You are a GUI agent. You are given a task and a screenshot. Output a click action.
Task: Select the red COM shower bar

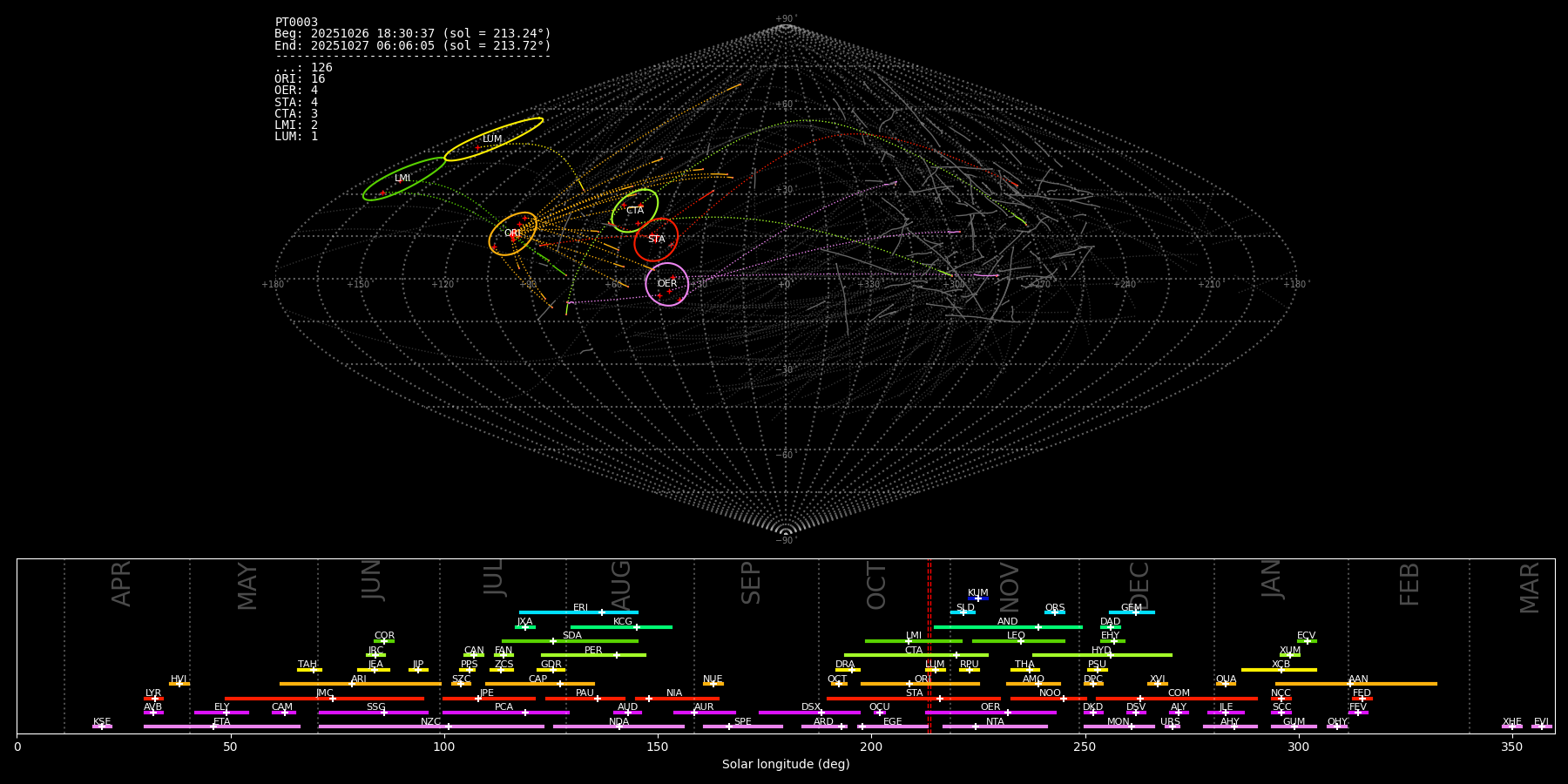[x=1176, y=699]
